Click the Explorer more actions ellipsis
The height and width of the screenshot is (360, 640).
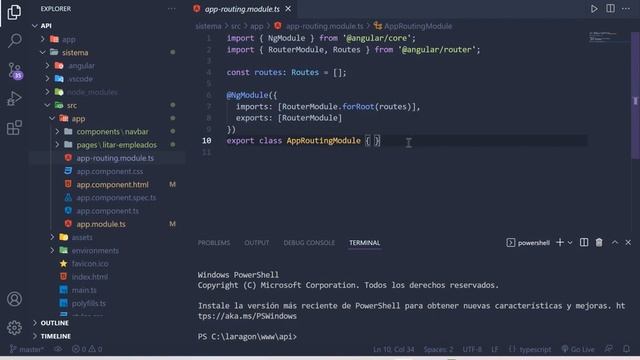click(x=172, y=9)
